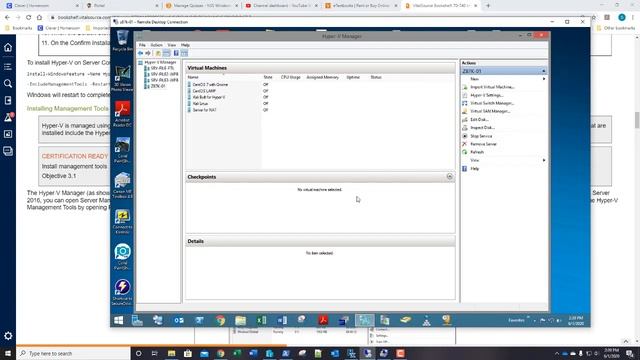Select the CentOS 7 with Gnome virtual machine
640x360 pixels.
(x=208, y=84)
